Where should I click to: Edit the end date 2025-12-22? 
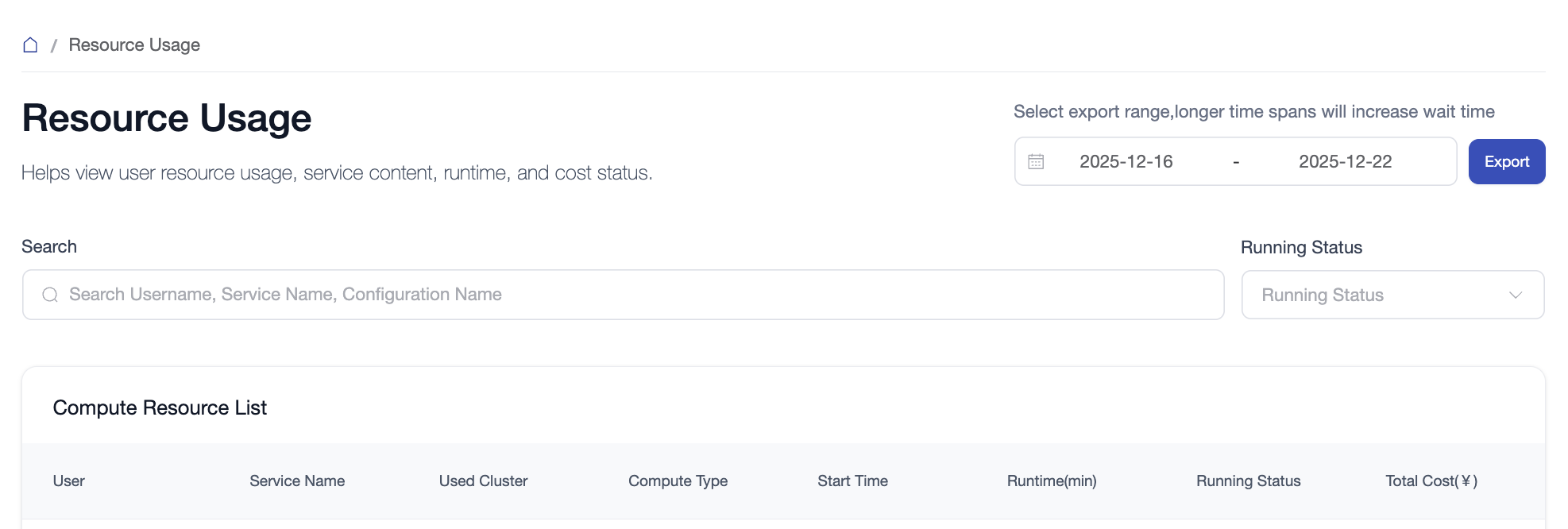tap(1345, 162)
